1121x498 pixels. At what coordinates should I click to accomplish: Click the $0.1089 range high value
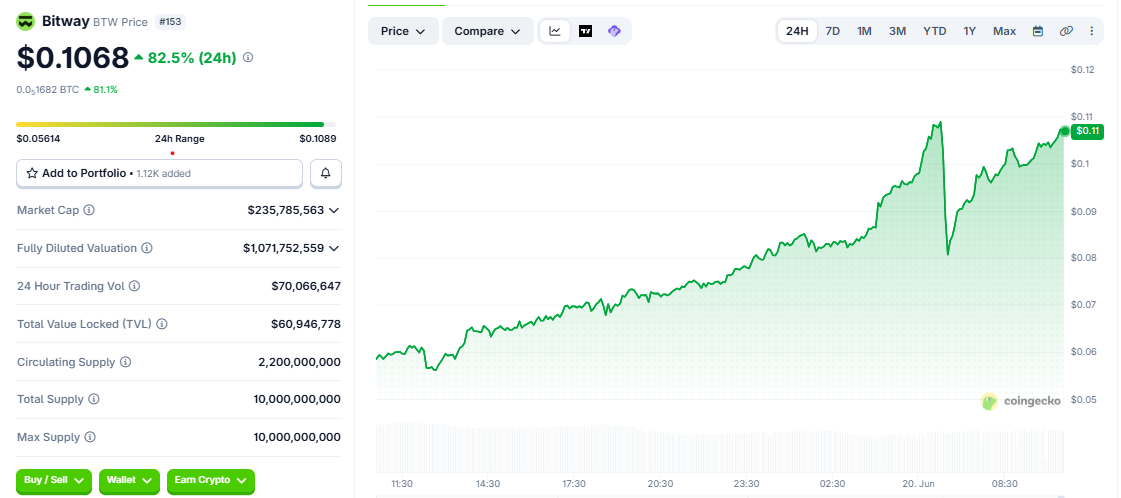click(317, 139)
